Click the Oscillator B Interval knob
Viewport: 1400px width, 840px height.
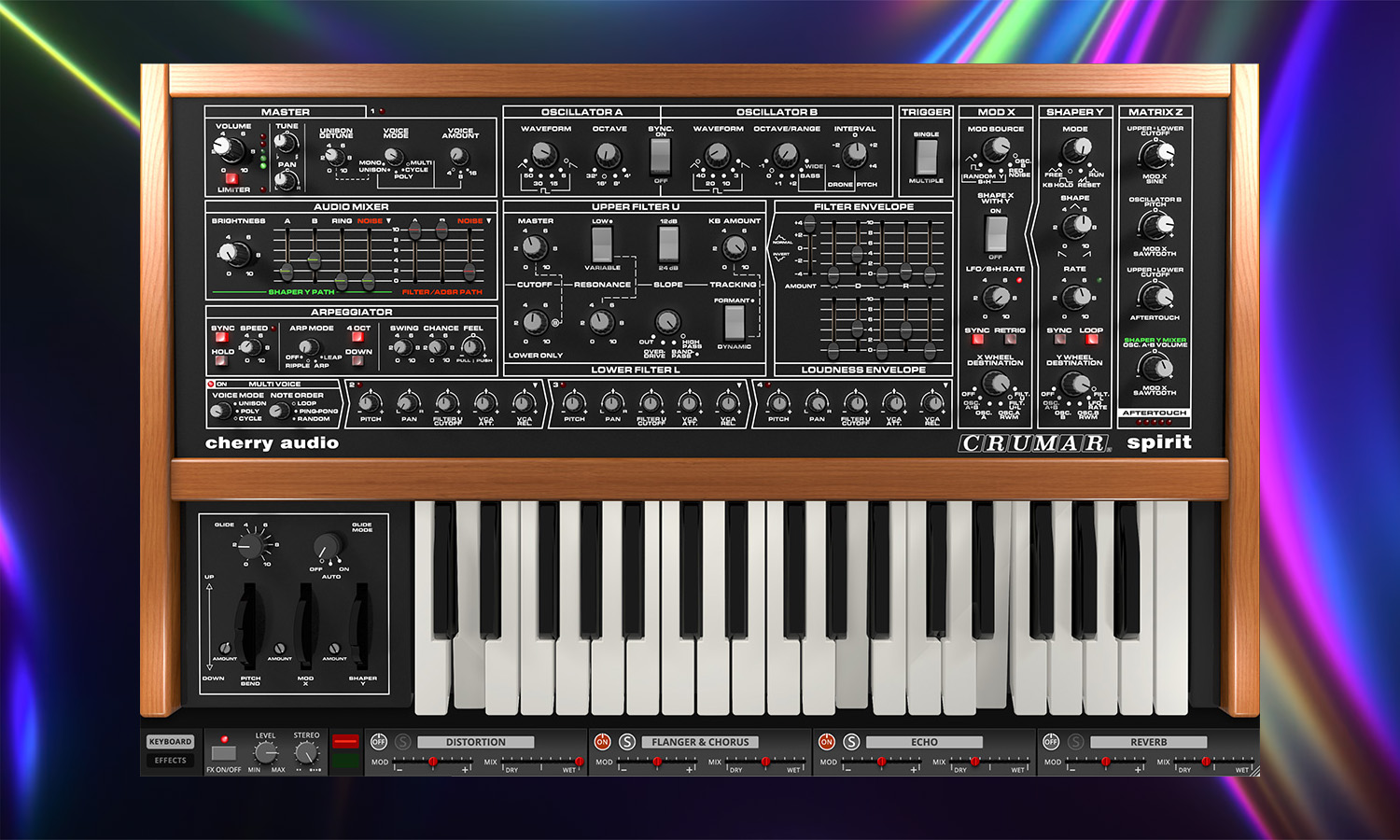pos(855,153)
